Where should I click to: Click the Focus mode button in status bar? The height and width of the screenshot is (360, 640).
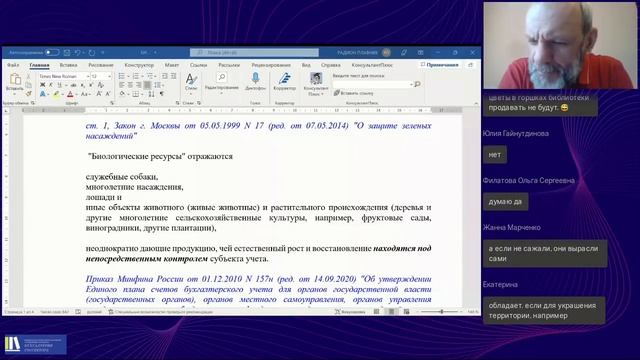[350, 312]
